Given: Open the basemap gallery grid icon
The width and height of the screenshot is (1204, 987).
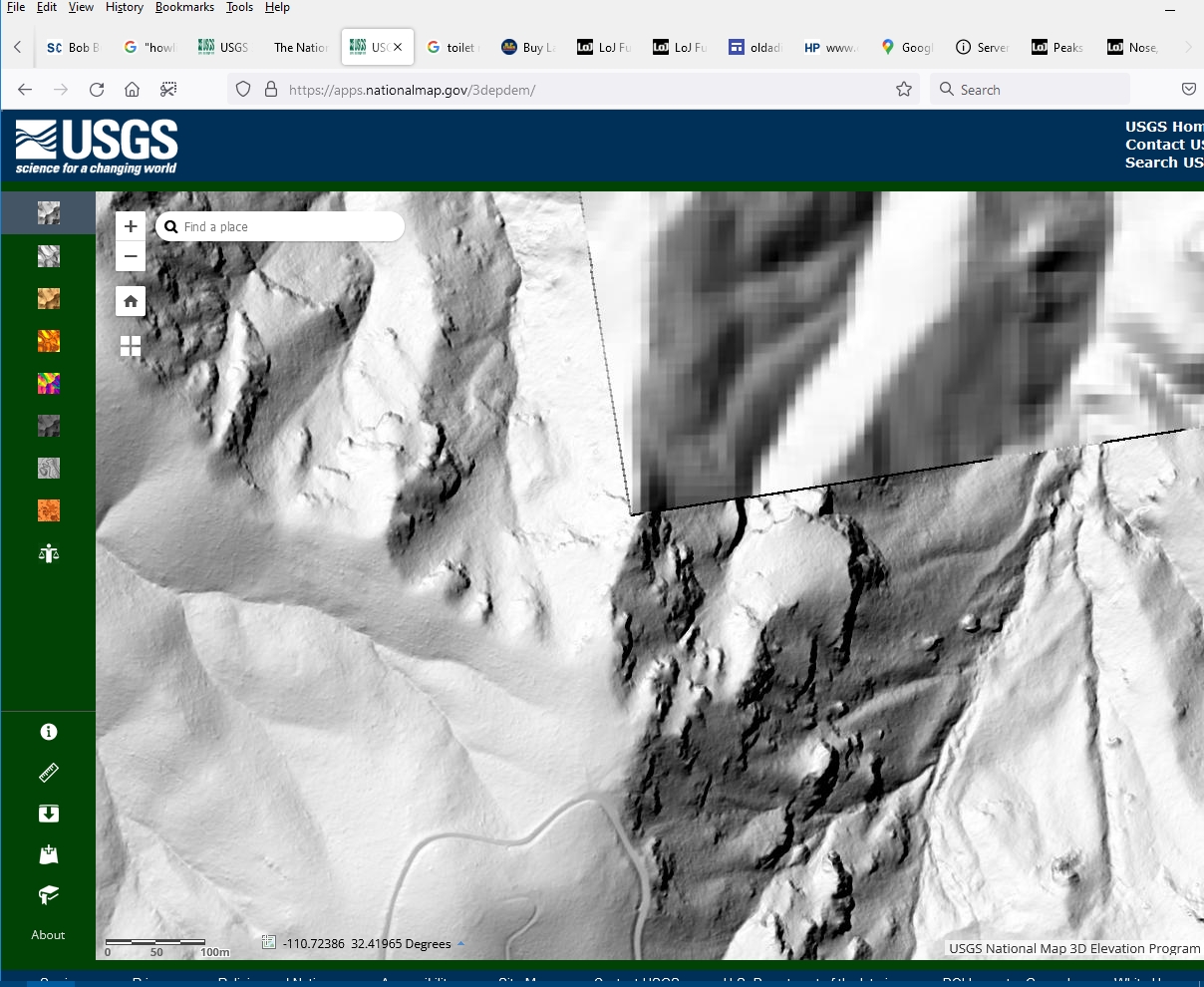Looking at the screenshot, I should click(131, 346).
